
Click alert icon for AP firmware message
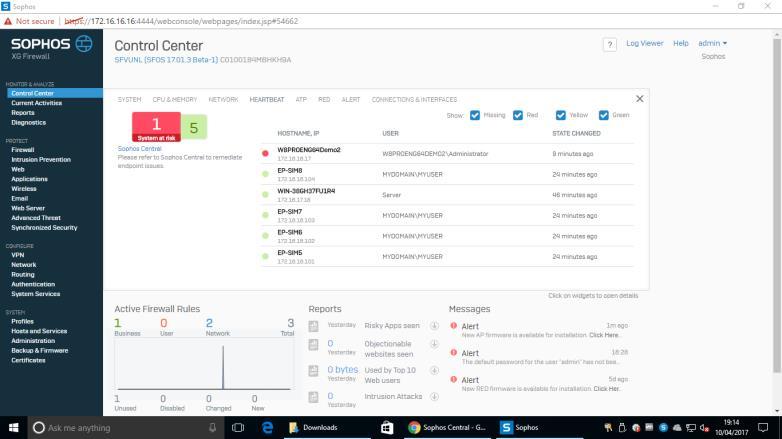[x=453, y=326]
